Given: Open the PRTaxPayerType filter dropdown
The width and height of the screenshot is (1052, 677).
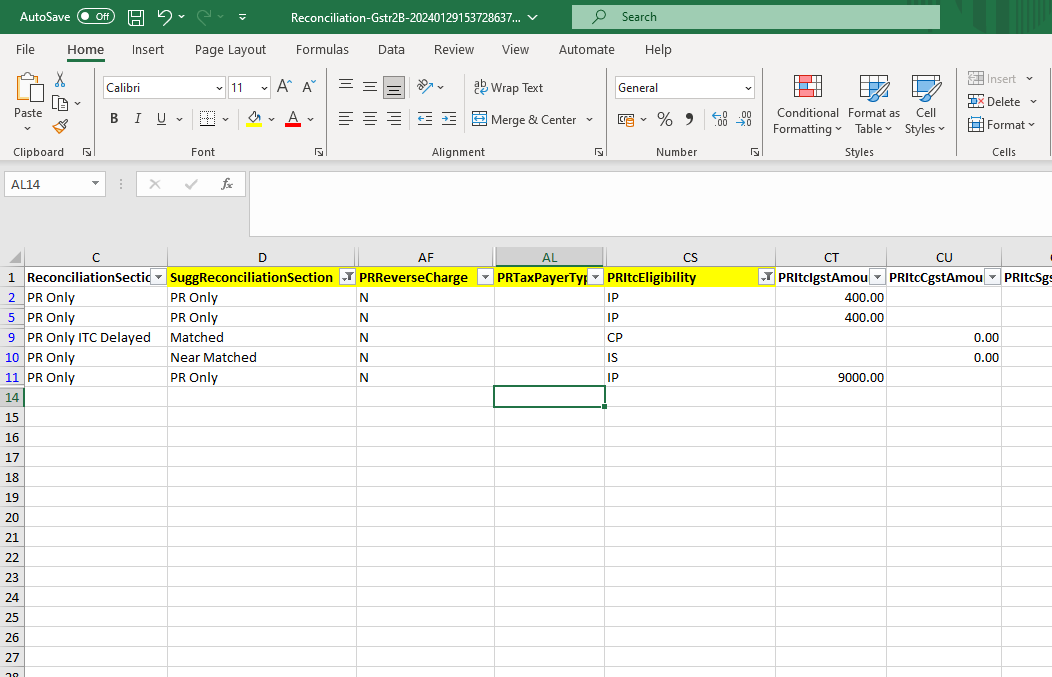Looking at the screenshot, I should [596, 277].
